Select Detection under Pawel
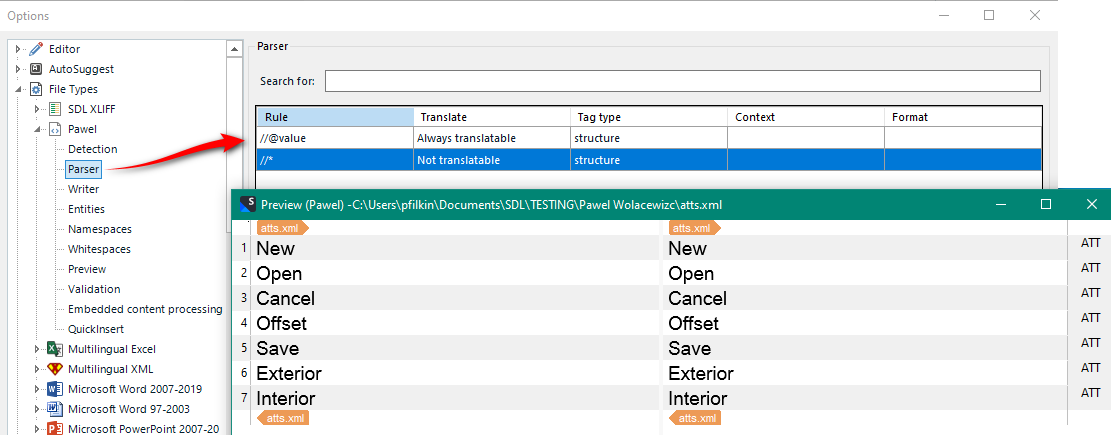 (x=92, y=149)
